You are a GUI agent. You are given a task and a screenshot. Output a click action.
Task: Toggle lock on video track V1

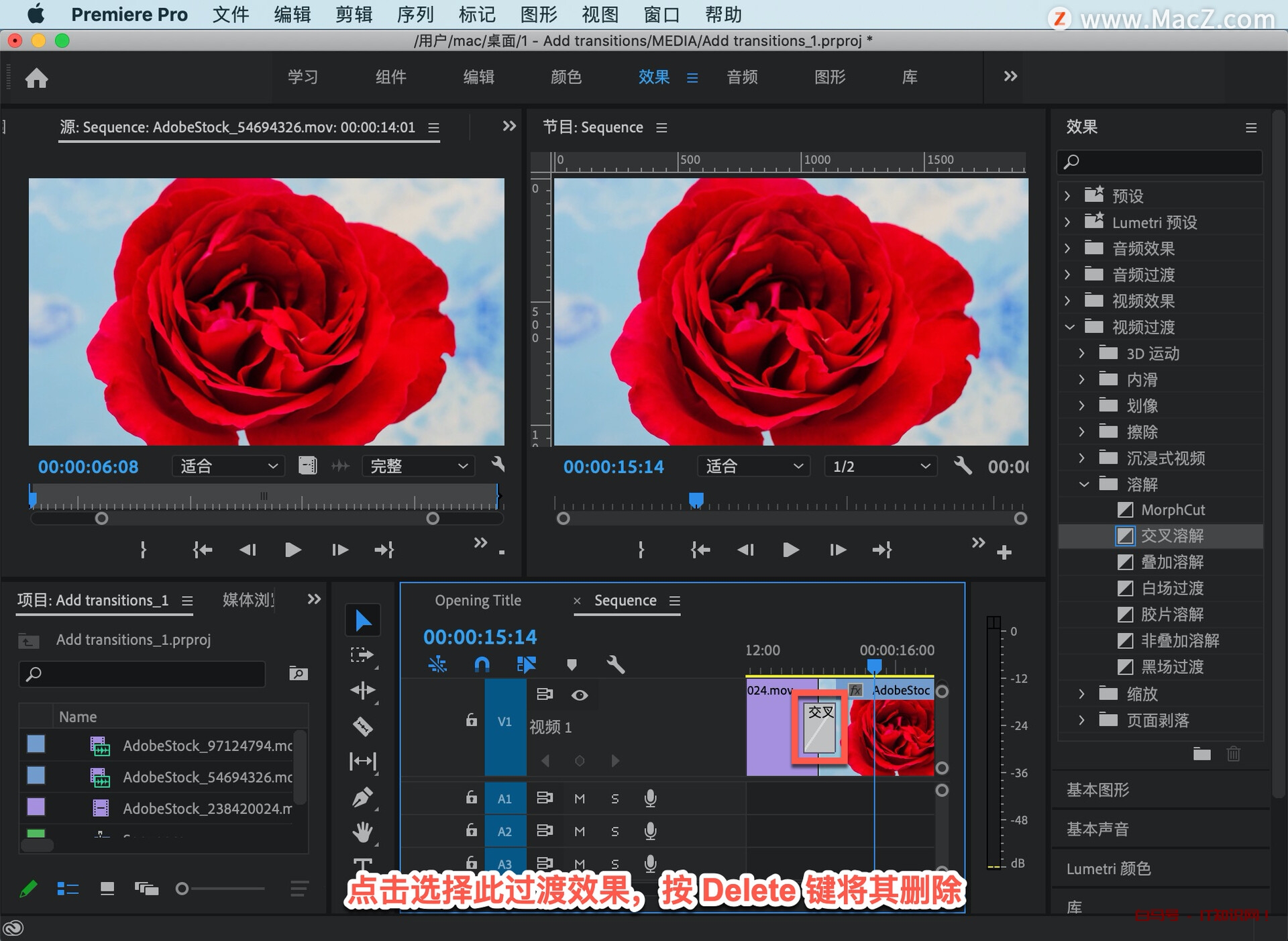coord(472,720)
